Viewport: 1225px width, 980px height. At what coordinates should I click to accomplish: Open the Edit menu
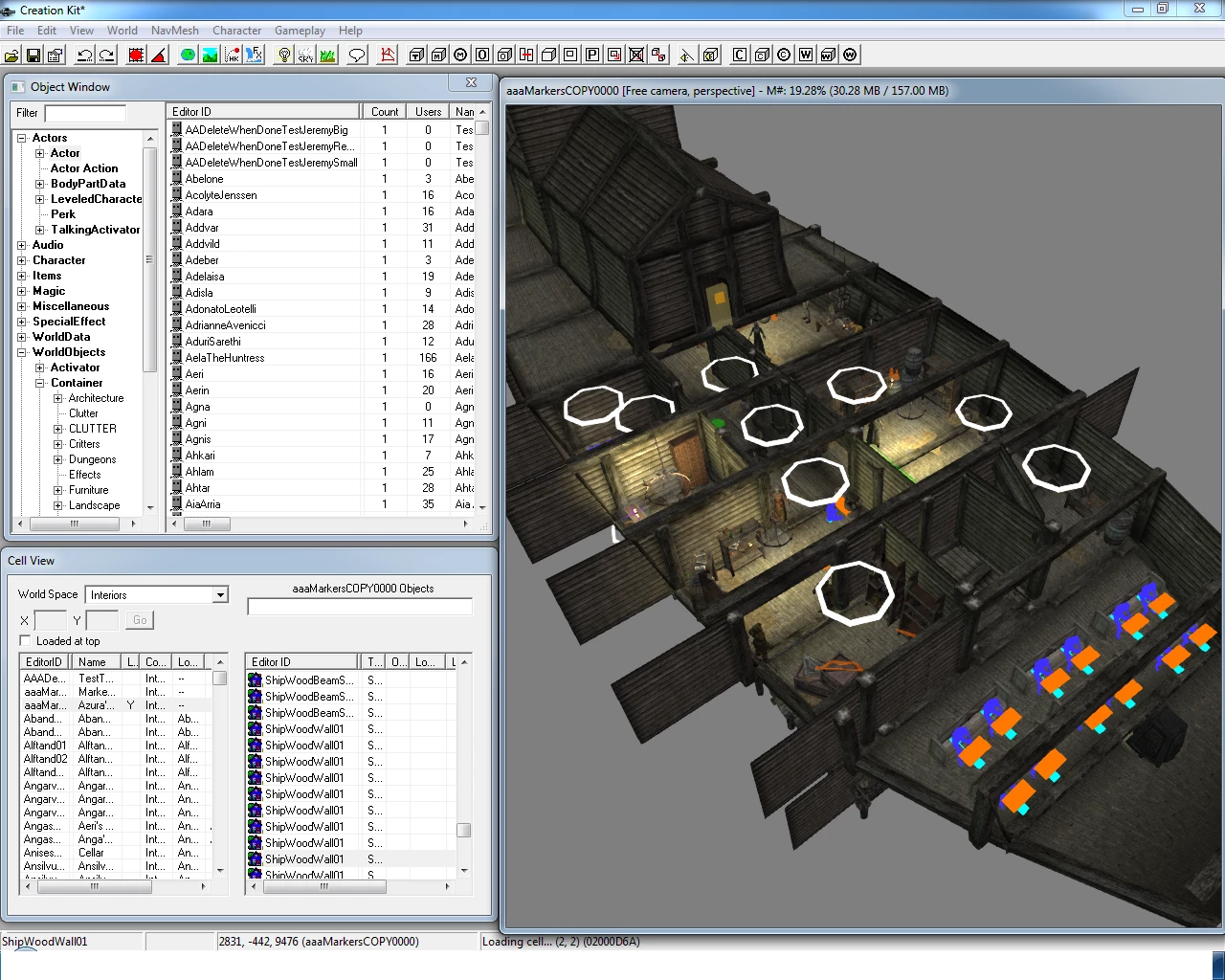click(x=47, y=31)
